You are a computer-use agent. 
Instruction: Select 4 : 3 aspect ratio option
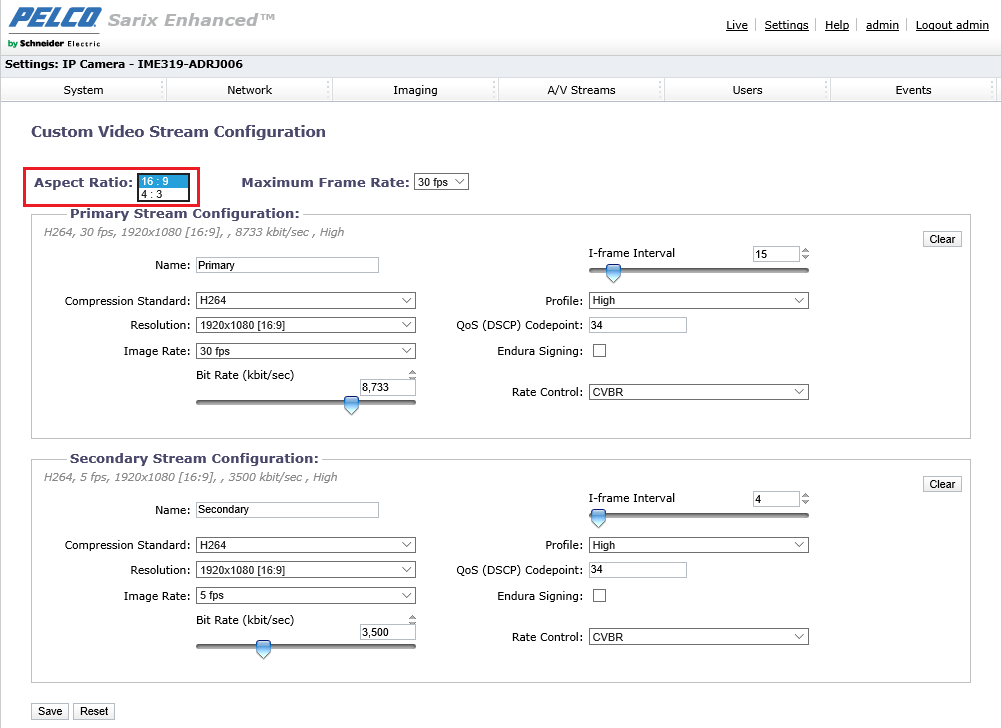click(x=164, y=194)
